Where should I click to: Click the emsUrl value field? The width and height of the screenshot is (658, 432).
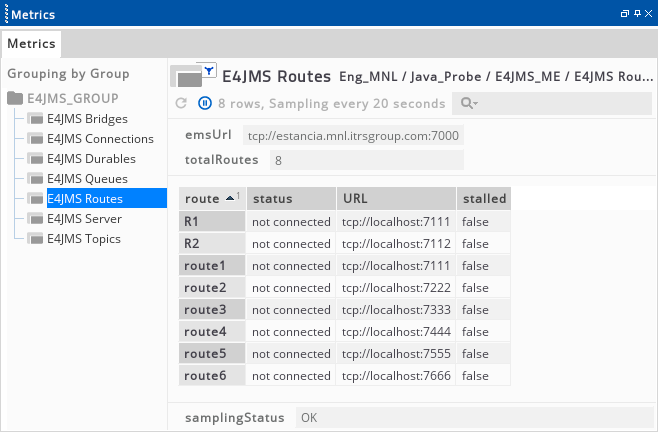[x=353, y=135]
